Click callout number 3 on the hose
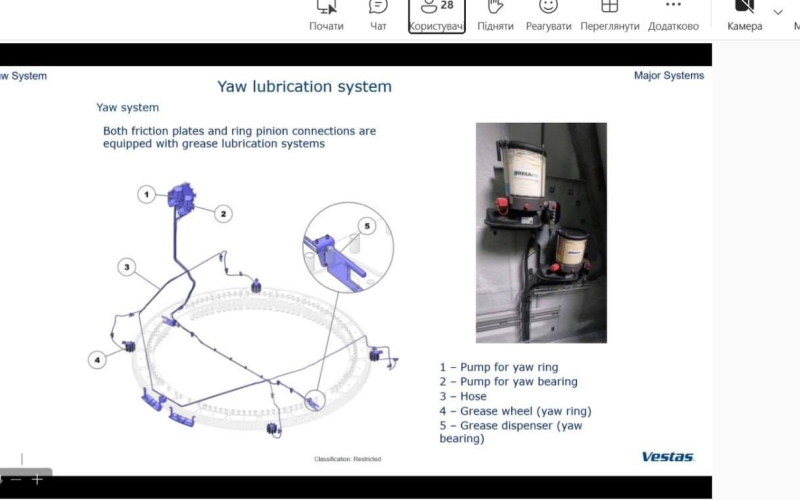Image resolution: width=800 pixels, height=500 pixels. tap(127, 267)
